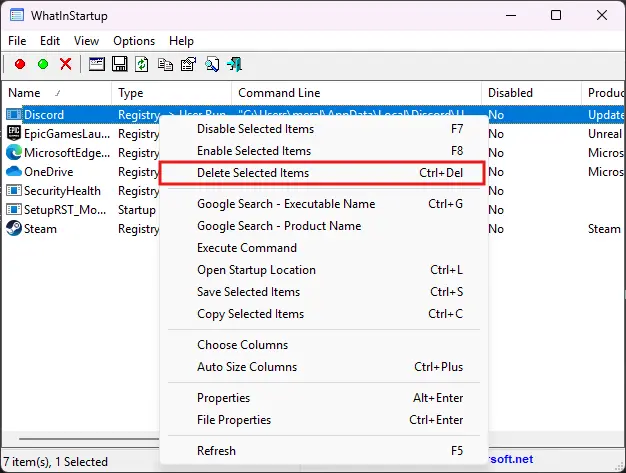Click the Save floppy disk toolbar icon

tap(119, 64)
